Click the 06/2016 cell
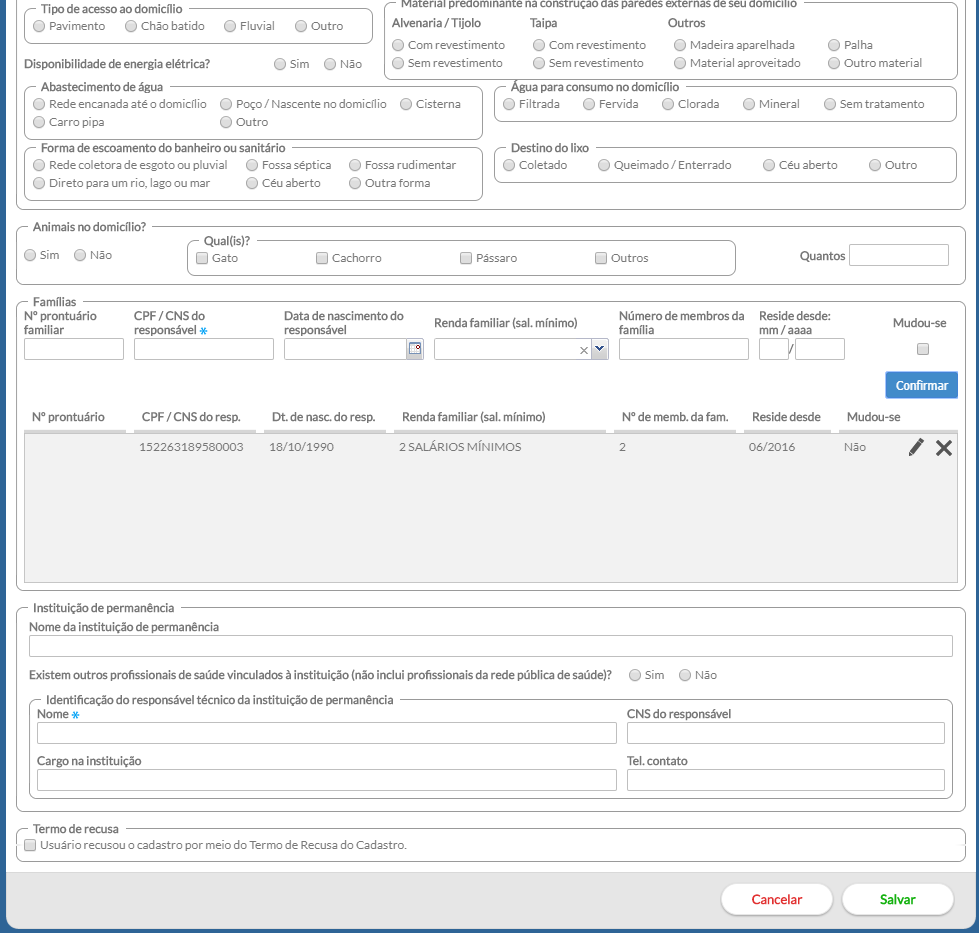 click(772, 447)
